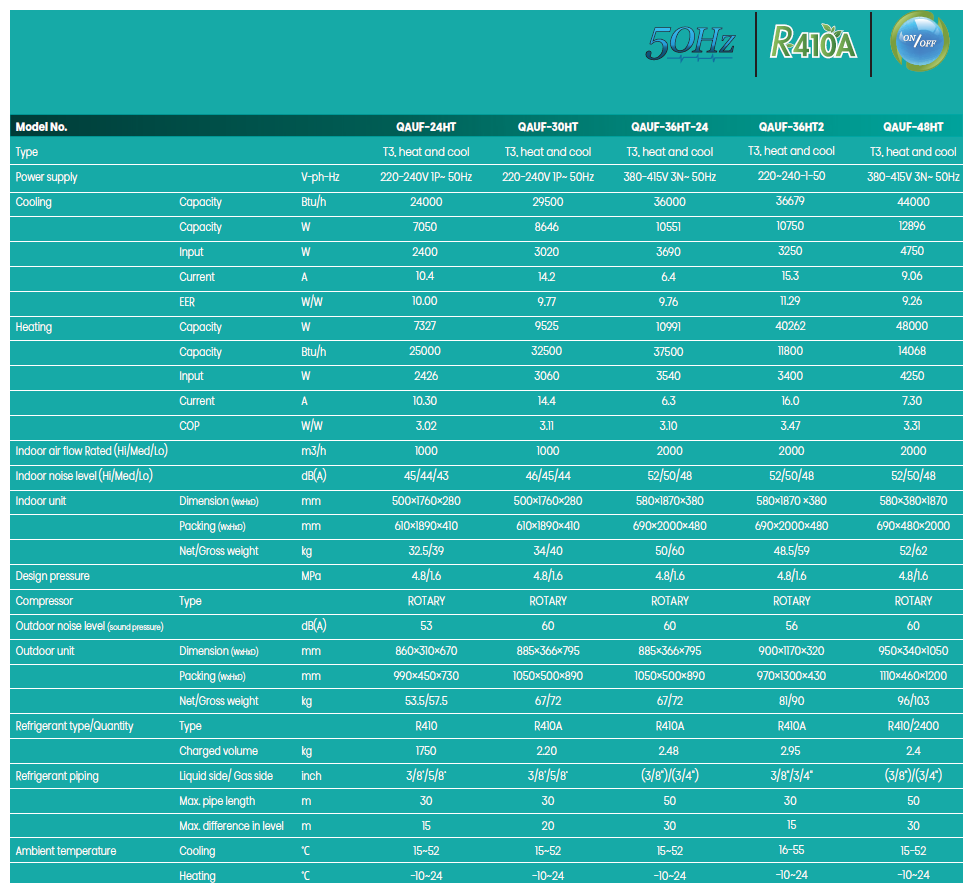The image size is (973, 893).
Task: Click the Power supply row label
Action: point(47,177)
